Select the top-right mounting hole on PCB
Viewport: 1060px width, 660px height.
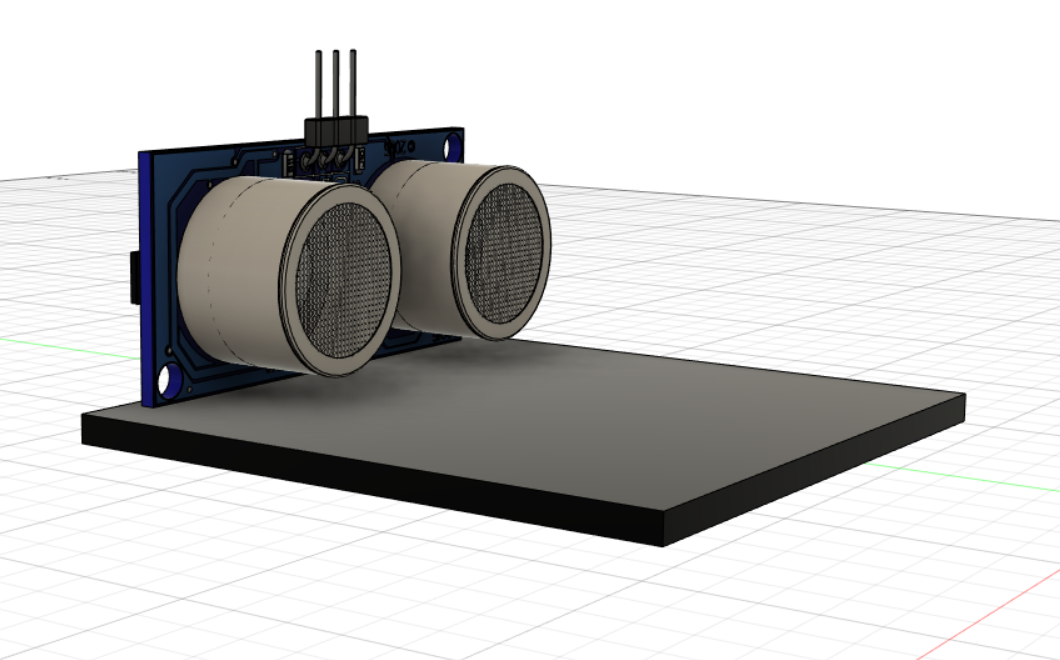(452, 145)
